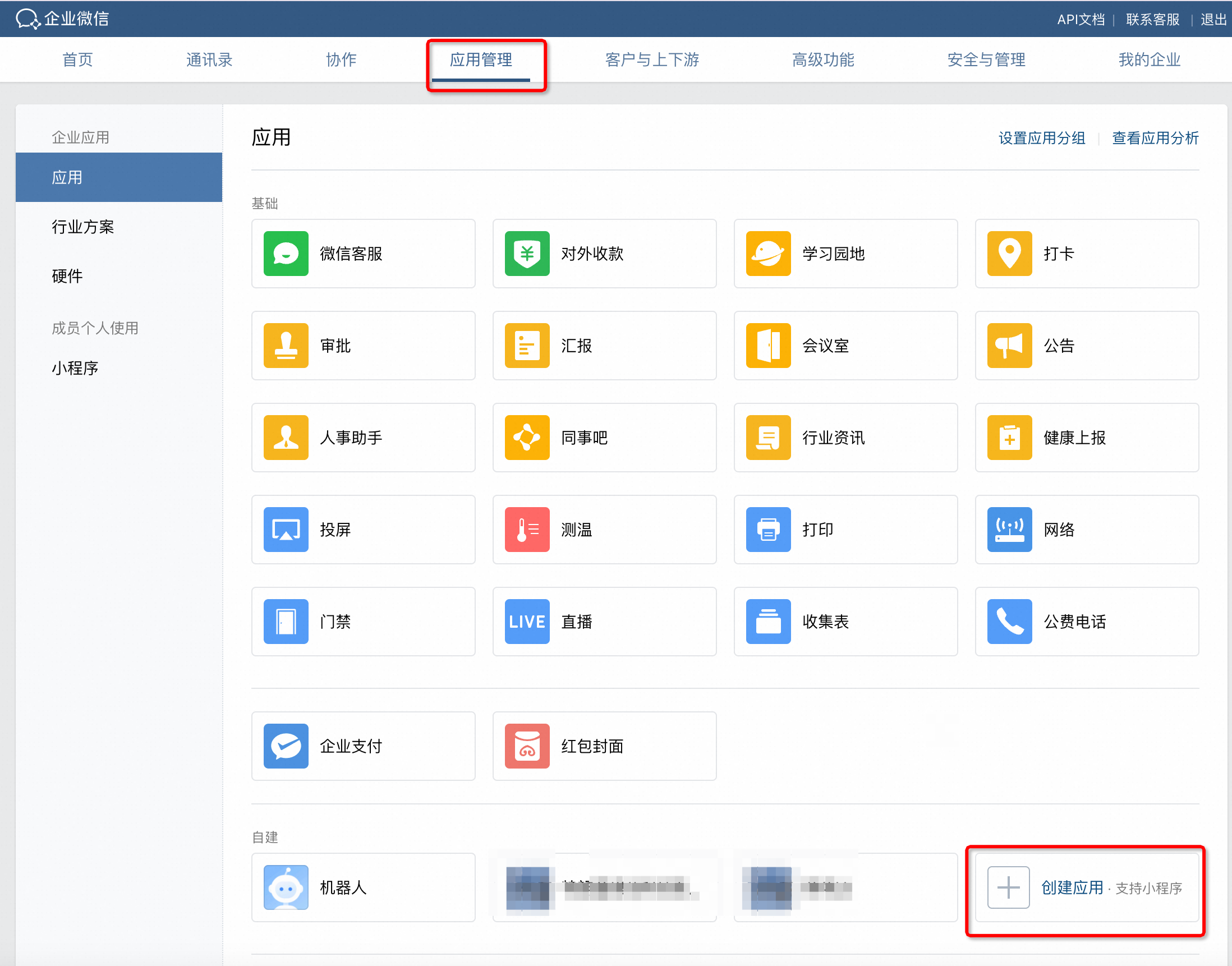Open the 企业支付 payment icon

tap(286, 746)
